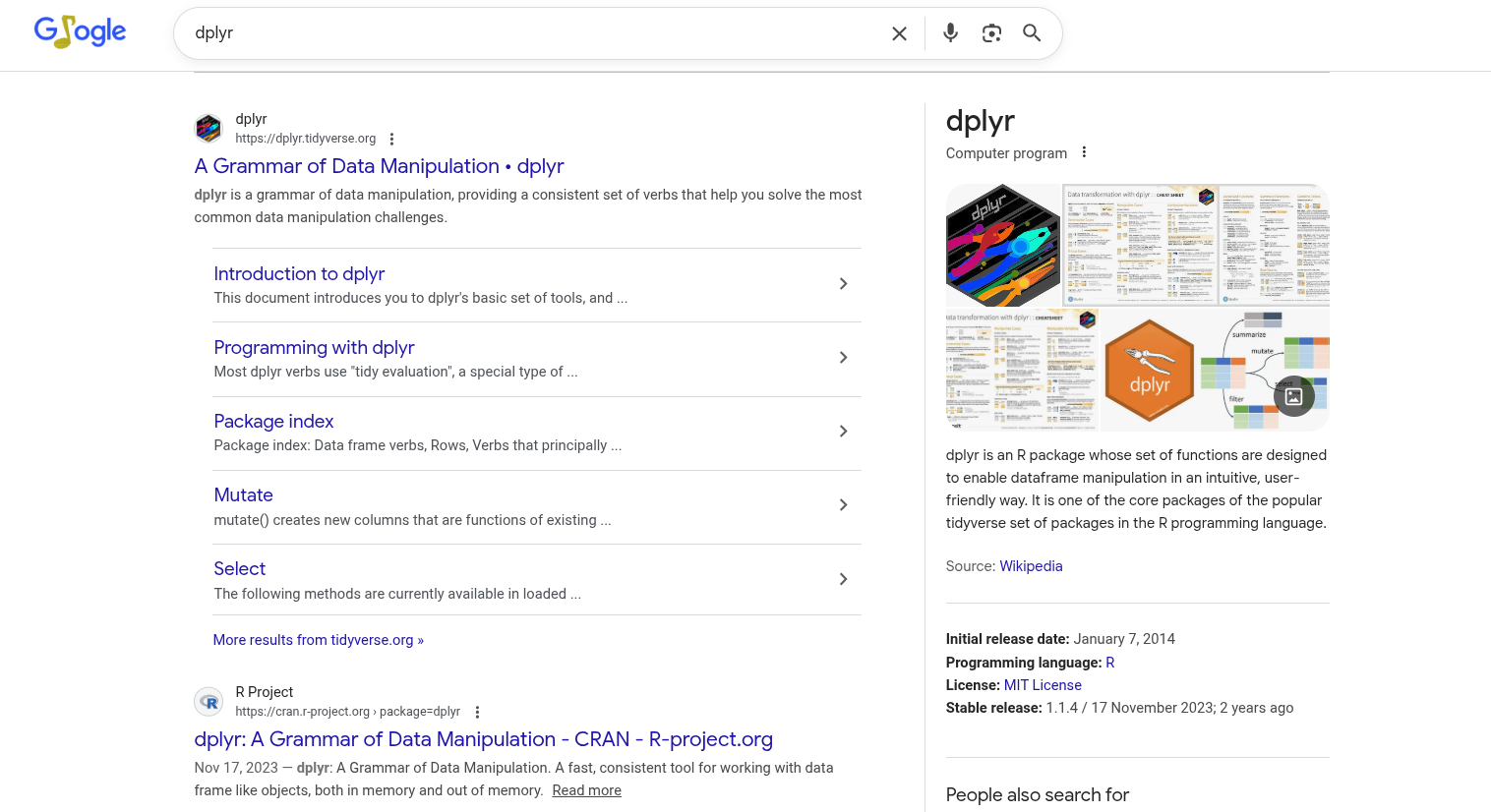1491x812 pixels.
Task: Expand the Package index chevron
Action: [843, 432]
